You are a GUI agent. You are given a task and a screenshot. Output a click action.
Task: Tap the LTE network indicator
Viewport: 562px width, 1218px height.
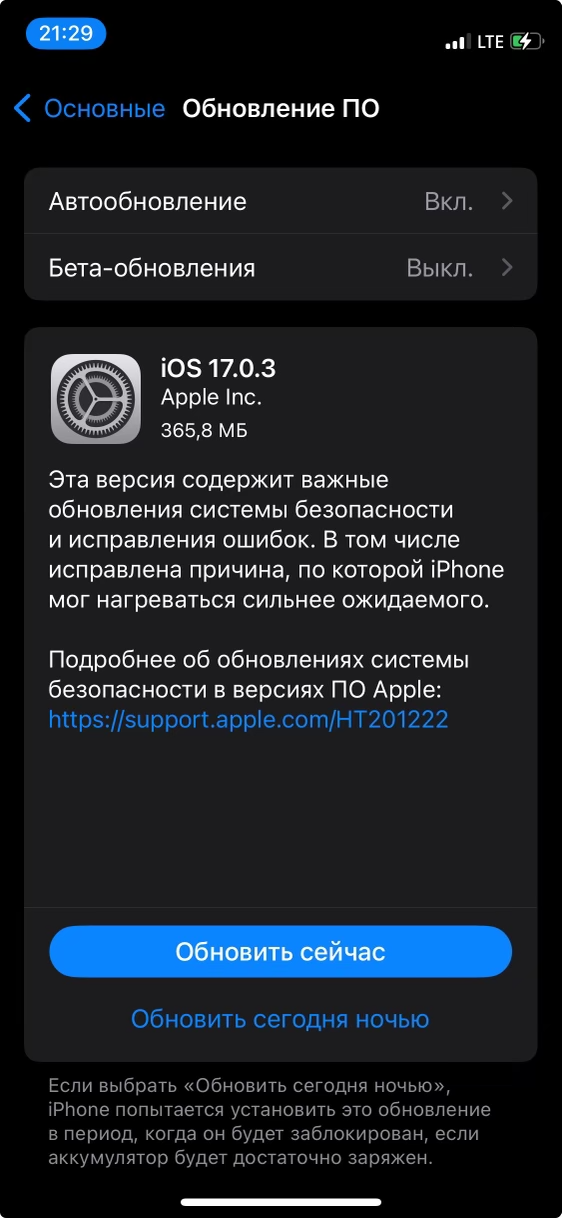coord(490,42)
